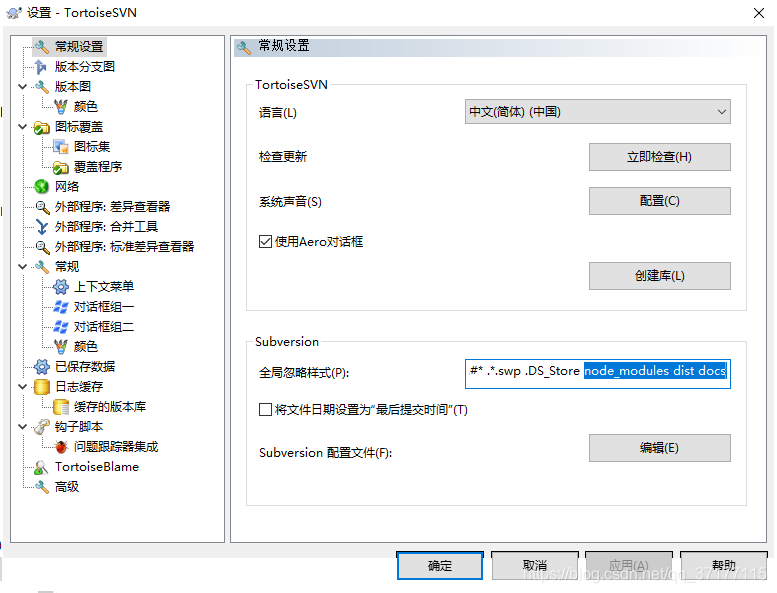
Task: Select 对话框组一 tree item
Action: (104, 307)
